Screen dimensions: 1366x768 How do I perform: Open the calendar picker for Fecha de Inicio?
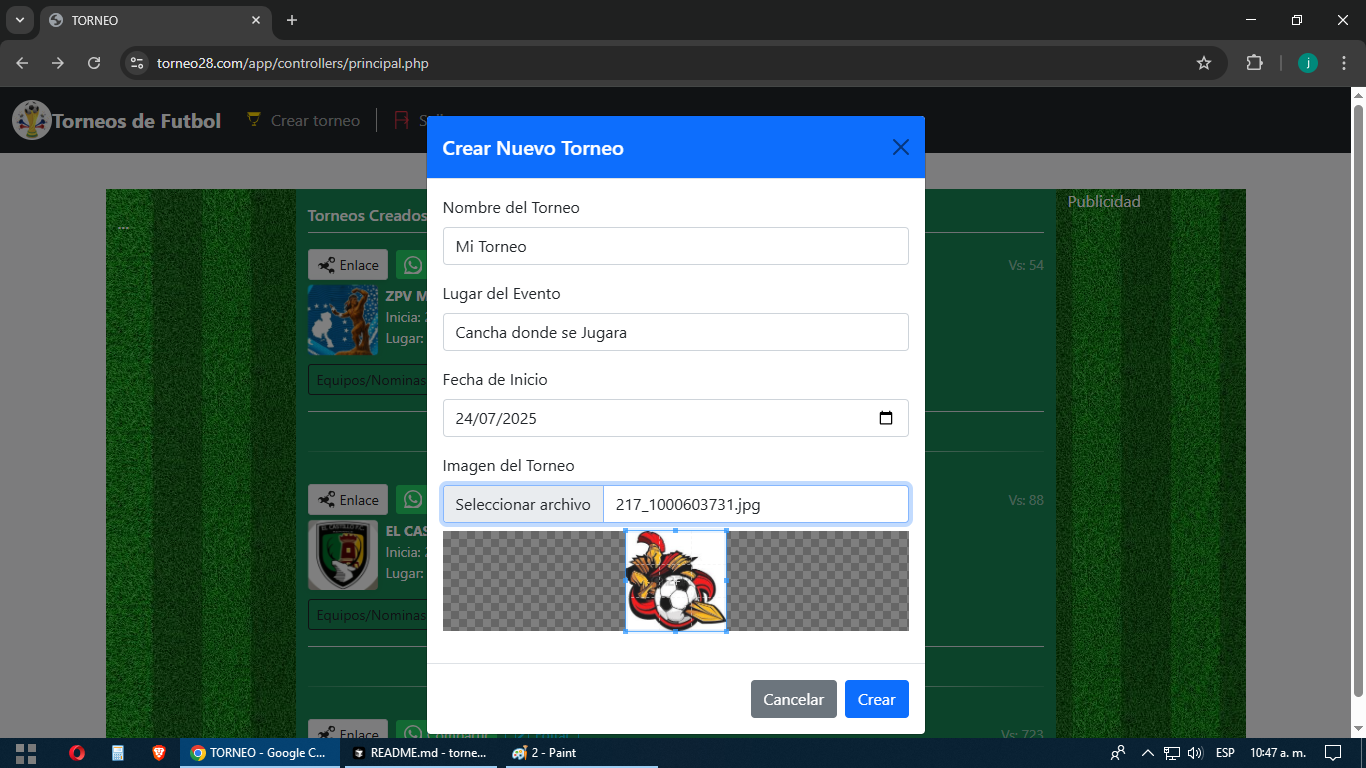886,418
